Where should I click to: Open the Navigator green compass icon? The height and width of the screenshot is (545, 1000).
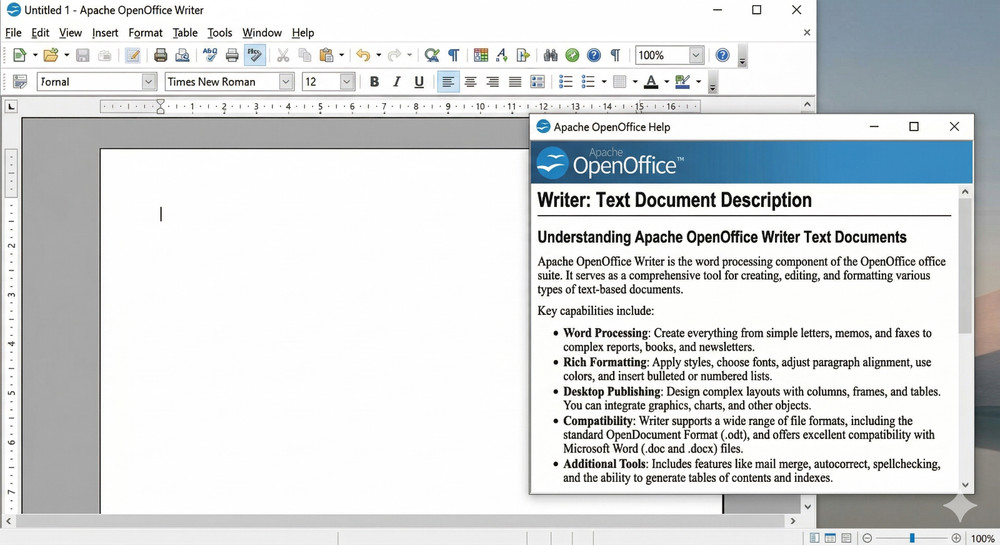tap(572, 55)
